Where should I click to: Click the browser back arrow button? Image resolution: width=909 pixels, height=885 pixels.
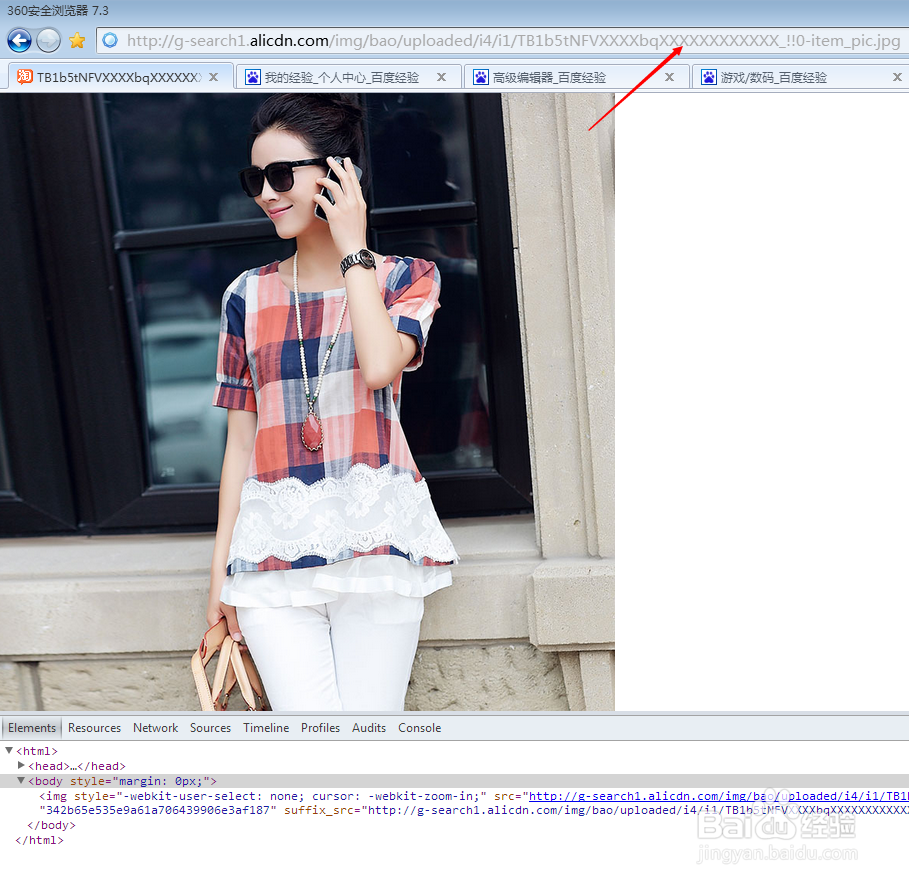tap(19, 41)
